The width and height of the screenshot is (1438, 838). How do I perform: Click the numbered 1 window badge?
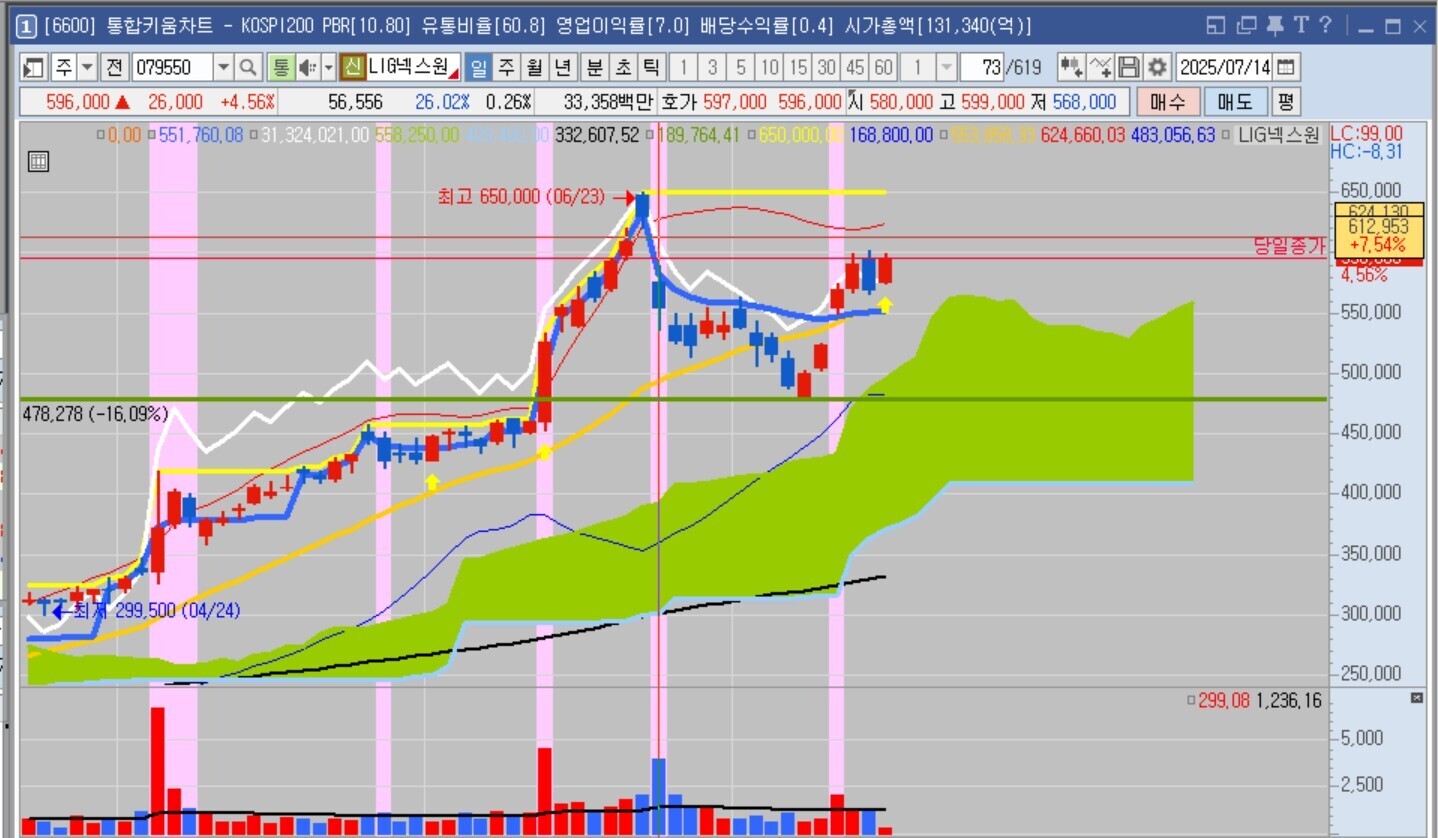point(28,26)
